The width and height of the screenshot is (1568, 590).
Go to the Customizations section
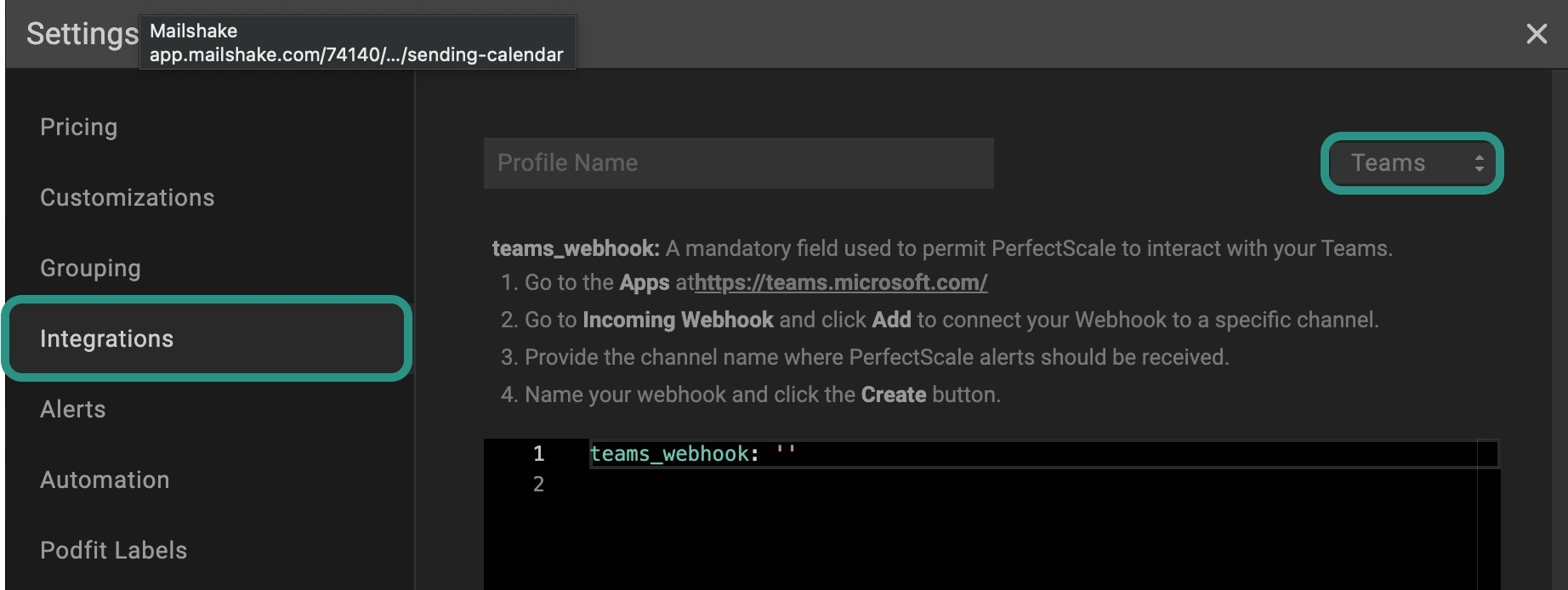128,197
